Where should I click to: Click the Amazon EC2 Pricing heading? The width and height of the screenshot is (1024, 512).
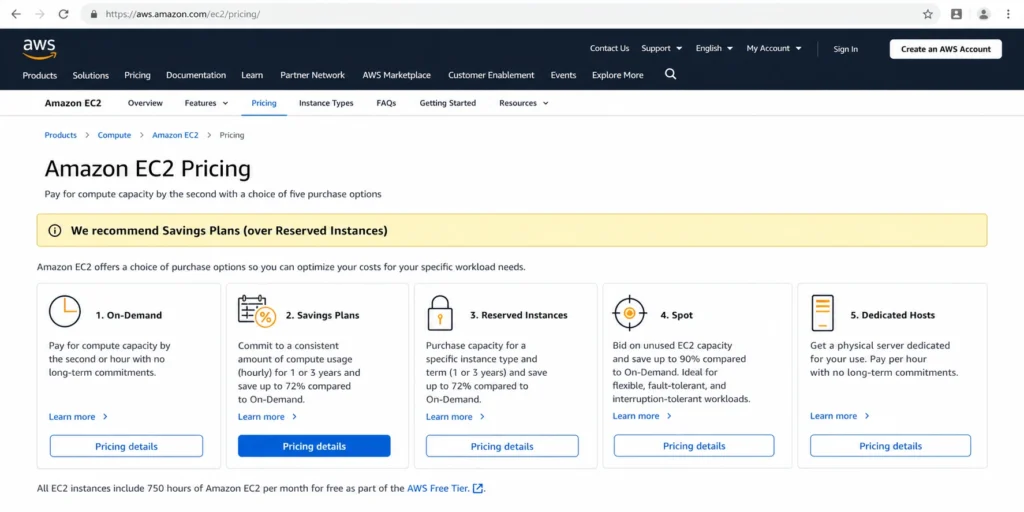coord(148,169)
